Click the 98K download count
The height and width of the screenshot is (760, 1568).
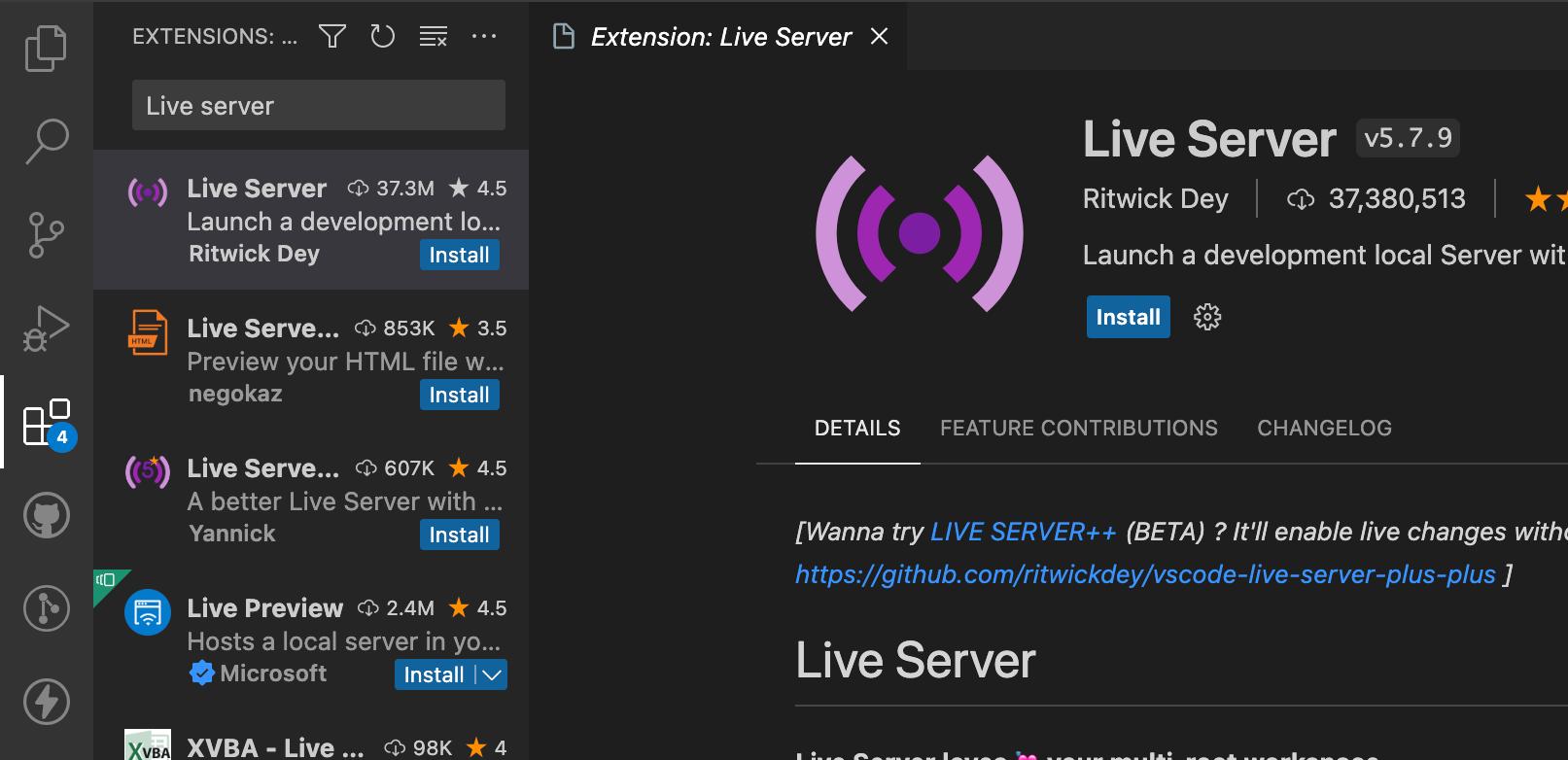(x=433, y=747)
